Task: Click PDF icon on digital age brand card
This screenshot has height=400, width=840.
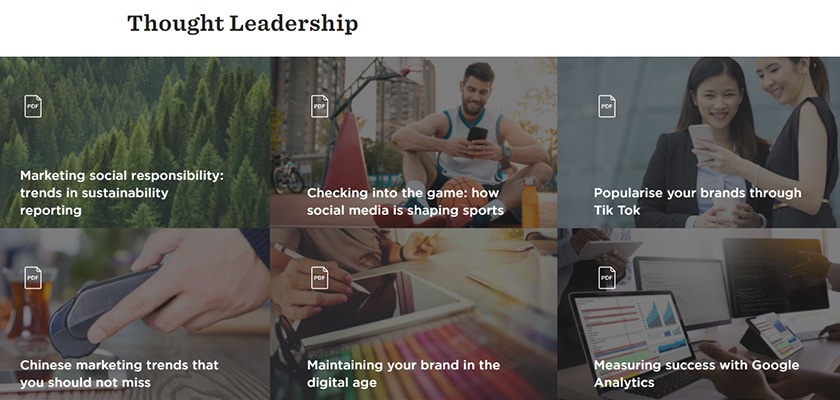Action: [x=320, y=277]
